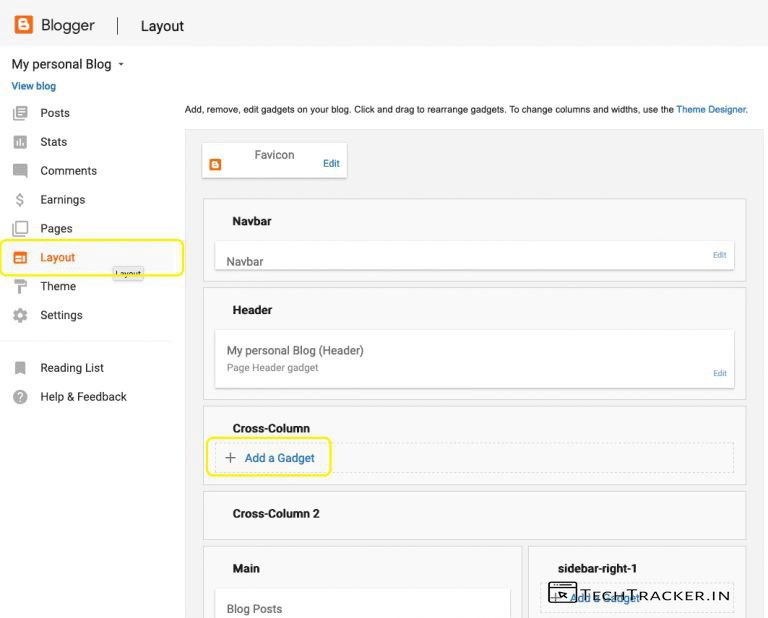Select Layout in the sidebar menu
This screenshot has width=768, height=618.
pyautogui.click(x=57, y=257)
